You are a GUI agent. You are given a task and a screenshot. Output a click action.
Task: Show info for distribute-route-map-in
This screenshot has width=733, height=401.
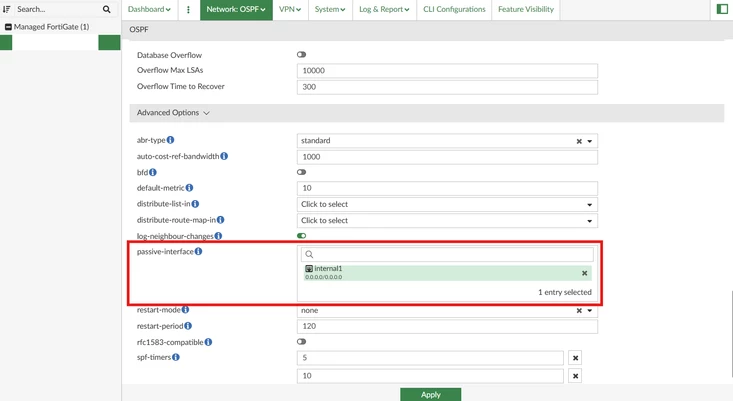(221, 220)
